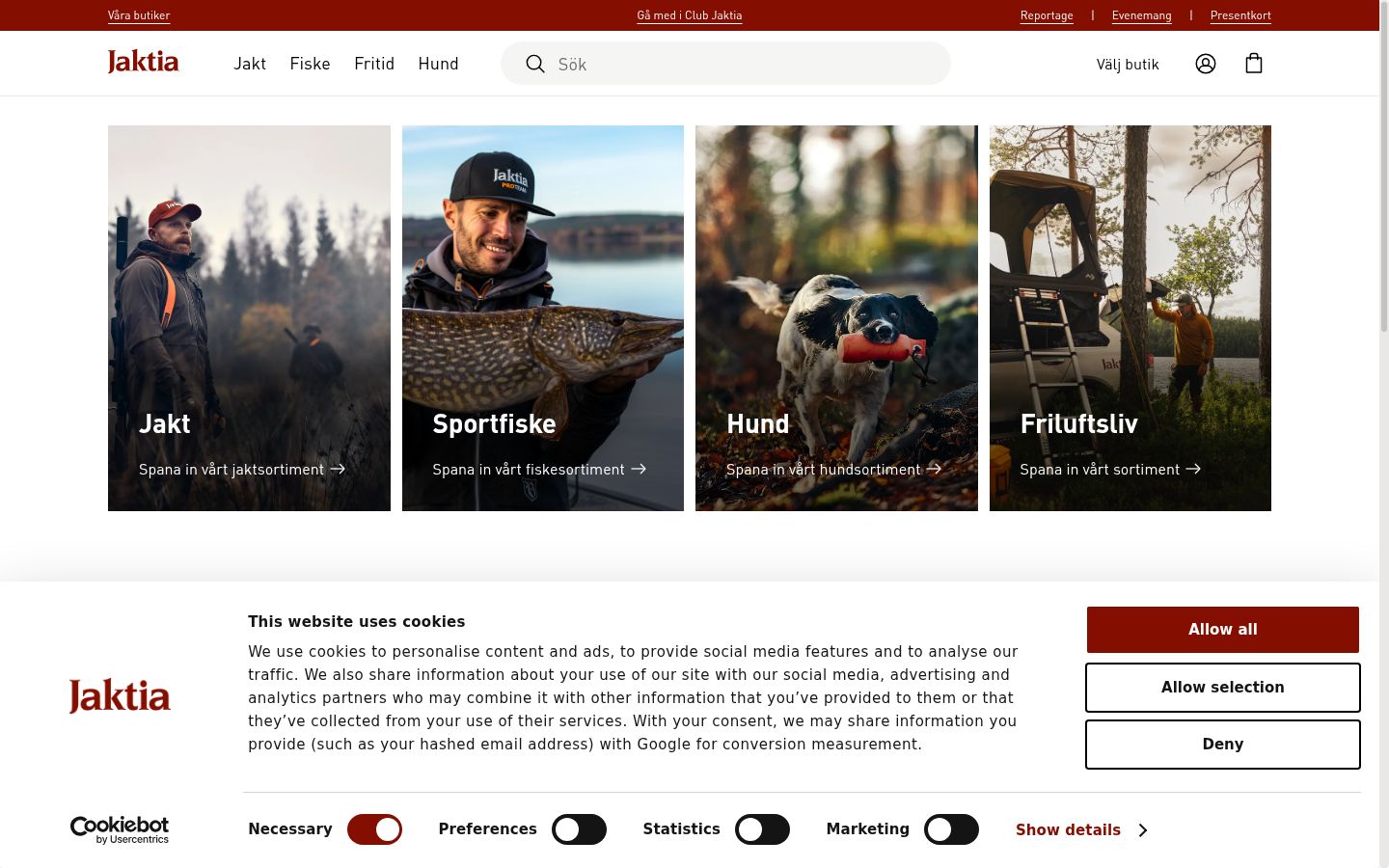Open the Friluftsliv category card image

click(1130, 318)
